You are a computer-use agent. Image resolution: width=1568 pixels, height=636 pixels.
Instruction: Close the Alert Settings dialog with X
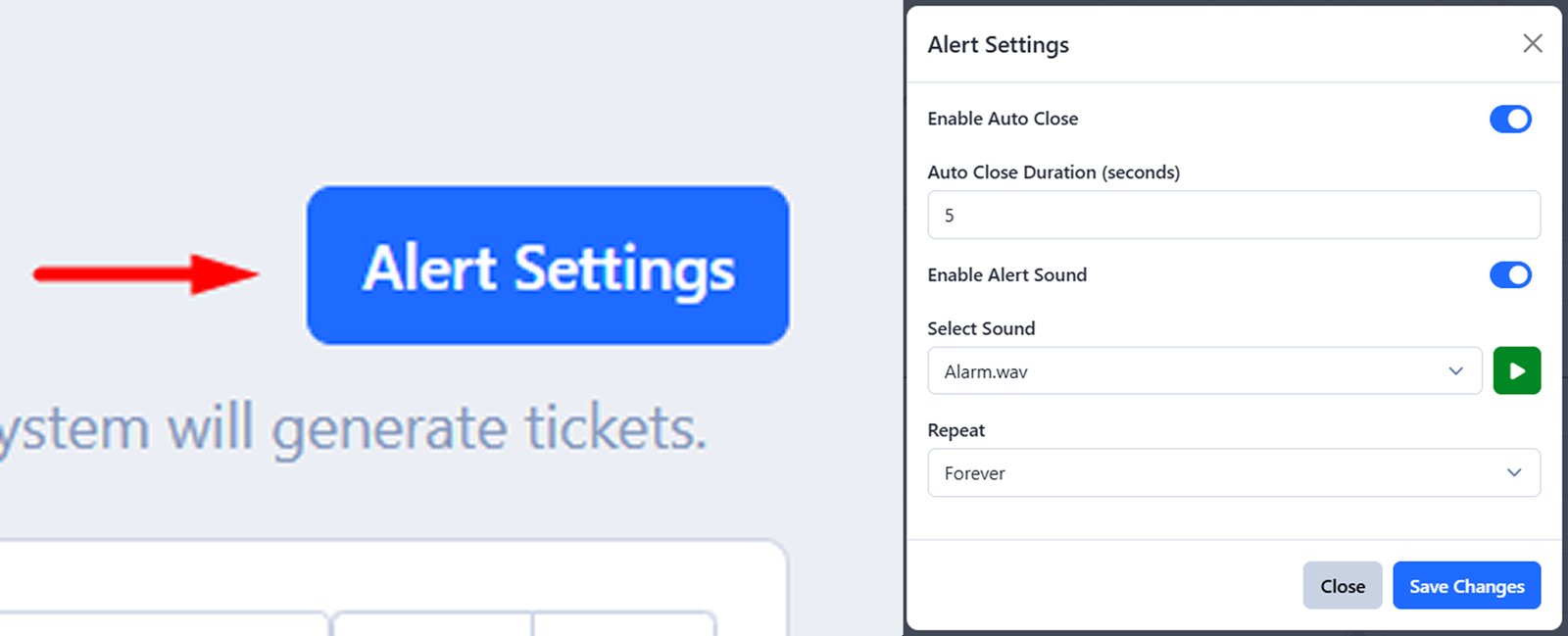pyautogui.click(x=1532, y=43)
